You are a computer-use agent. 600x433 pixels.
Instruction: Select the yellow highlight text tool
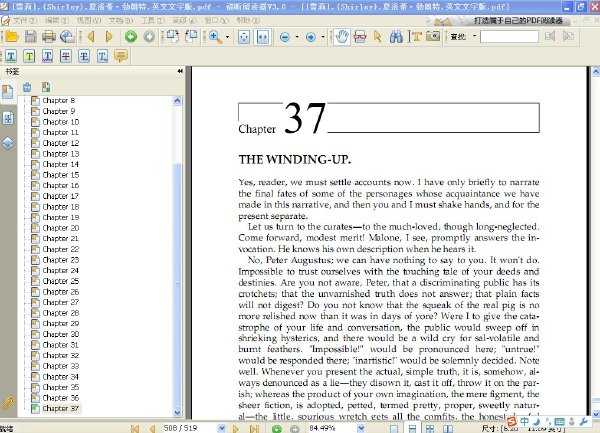(x=29, y=57)
